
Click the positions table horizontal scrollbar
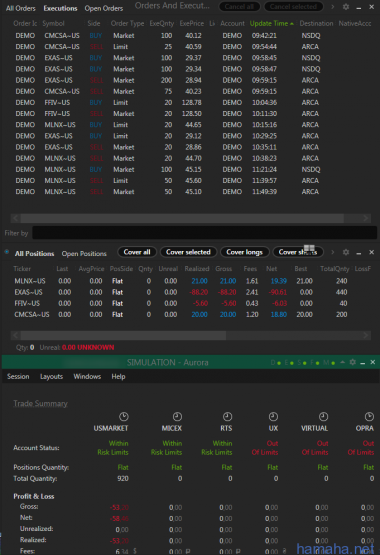tap(123, 335)
